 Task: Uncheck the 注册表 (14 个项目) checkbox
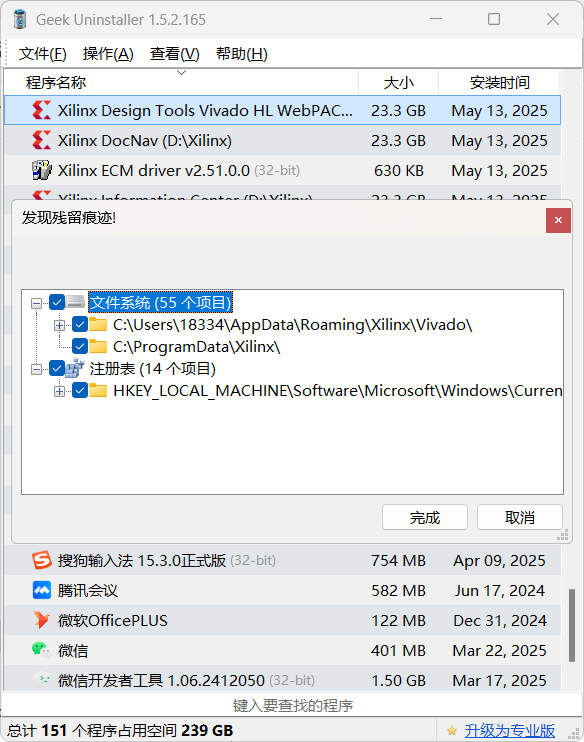pos(57,368)
